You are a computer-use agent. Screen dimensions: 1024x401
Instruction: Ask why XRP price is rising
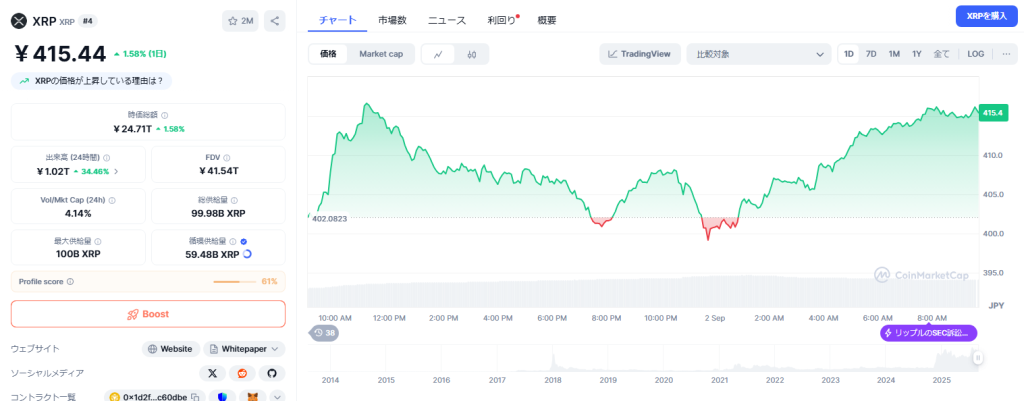(91, 81)
